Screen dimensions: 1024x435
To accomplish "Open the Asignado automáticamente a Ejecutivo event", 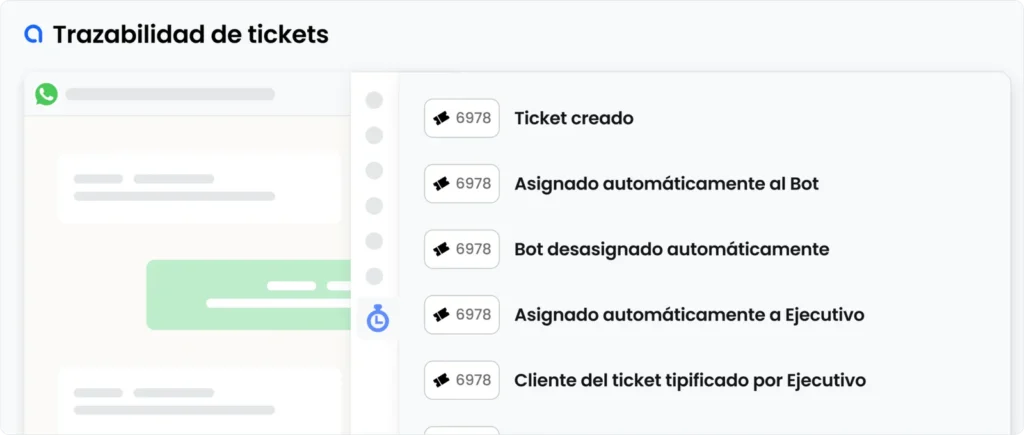I will 689,315.
